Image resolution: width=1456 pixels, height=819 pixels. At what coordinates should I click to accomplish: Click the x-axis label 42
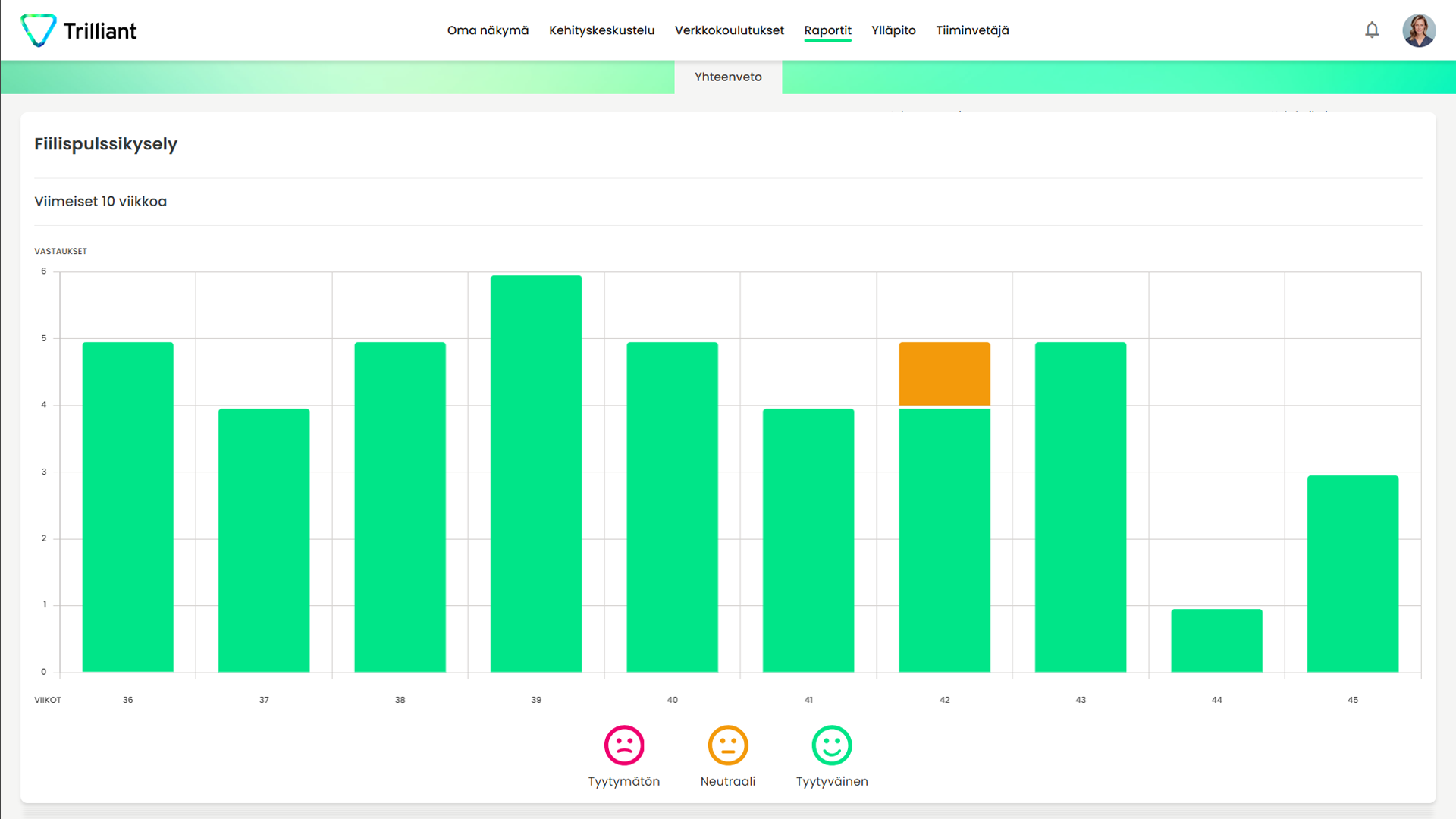pyautogui.click(x=944, y=700)
